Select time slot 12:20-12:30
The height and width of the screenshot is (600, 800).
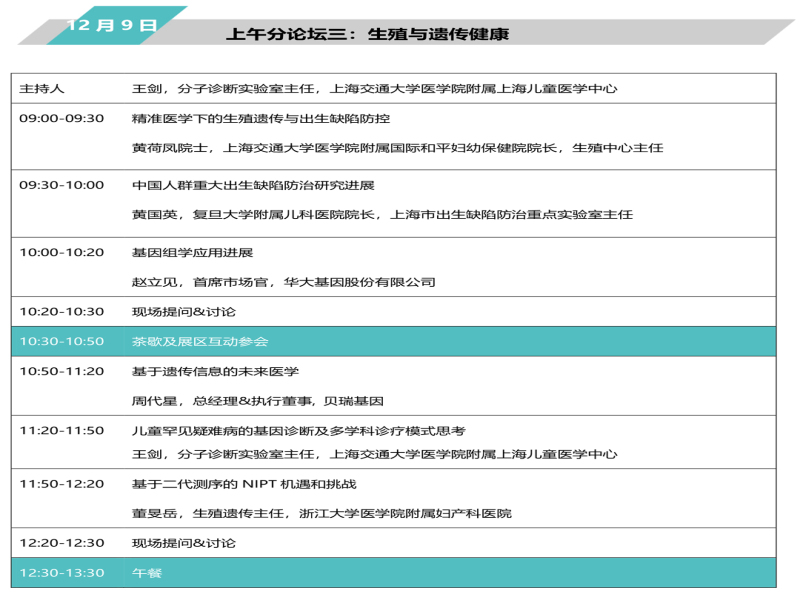coord(62,543)
